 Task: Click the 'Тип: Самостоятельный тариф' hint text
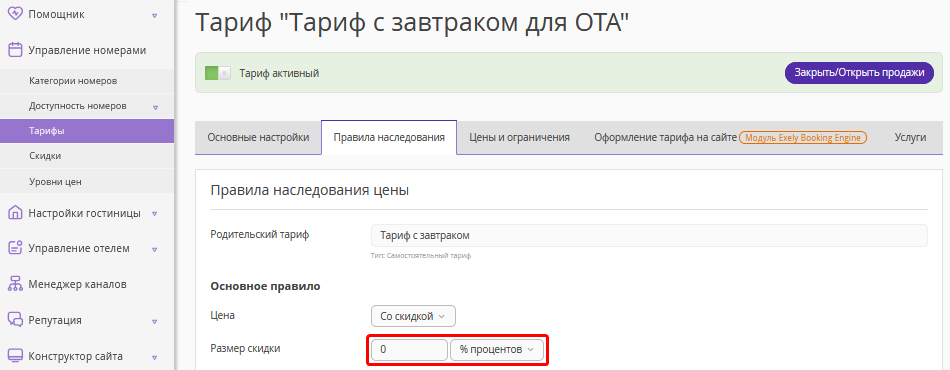pos(421,256)
